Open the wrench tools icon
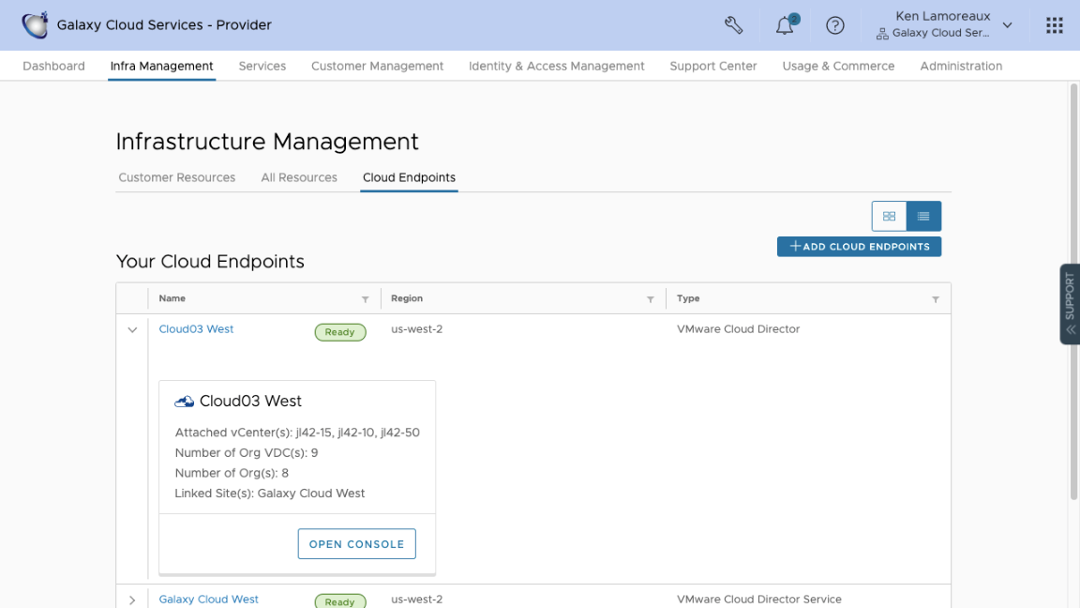This screenshot has height=608, width=1080. [734, 25]
